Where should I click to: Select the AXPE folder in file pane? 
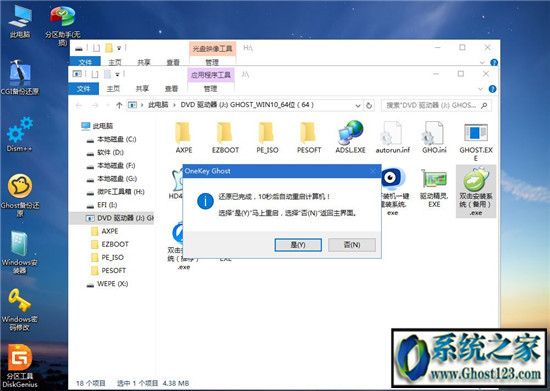click(x=183, y=137)
